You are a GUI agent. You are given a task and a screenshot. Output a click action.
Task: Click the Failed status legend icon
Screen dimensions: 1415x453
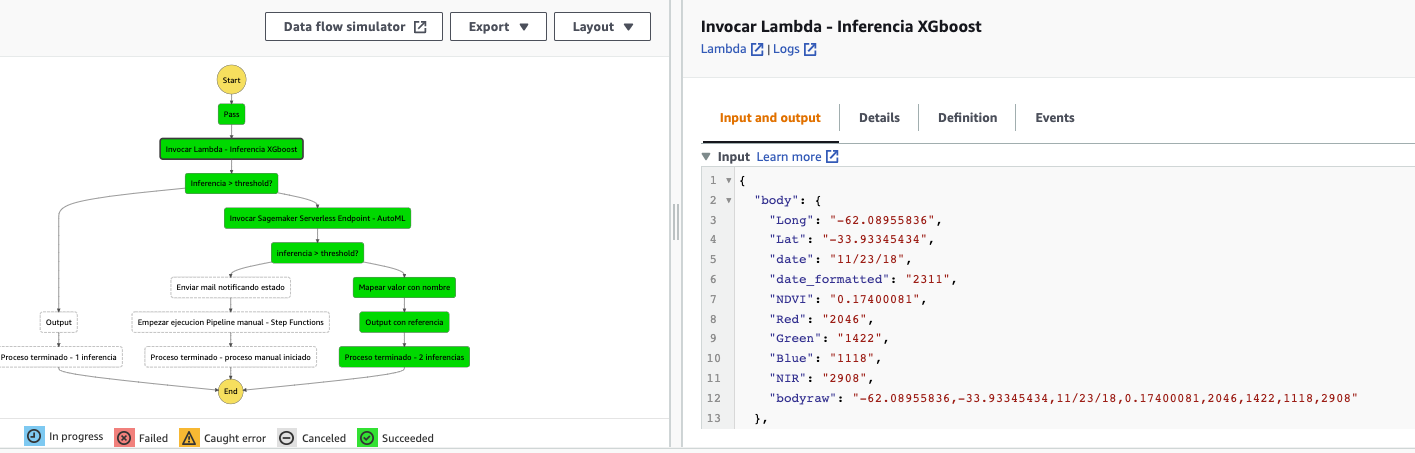click(124, 438)
